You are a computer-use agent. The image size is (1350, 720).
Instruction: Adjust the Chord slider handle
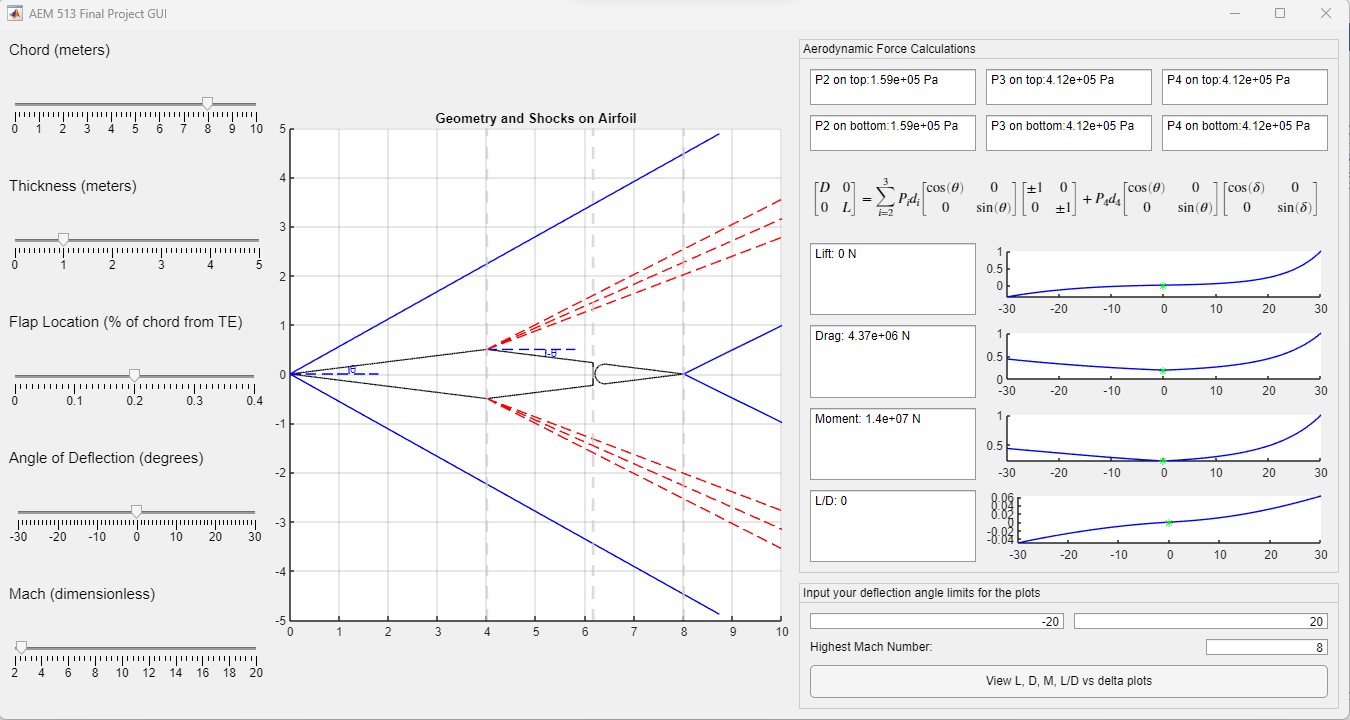click(x=208, y=102)
